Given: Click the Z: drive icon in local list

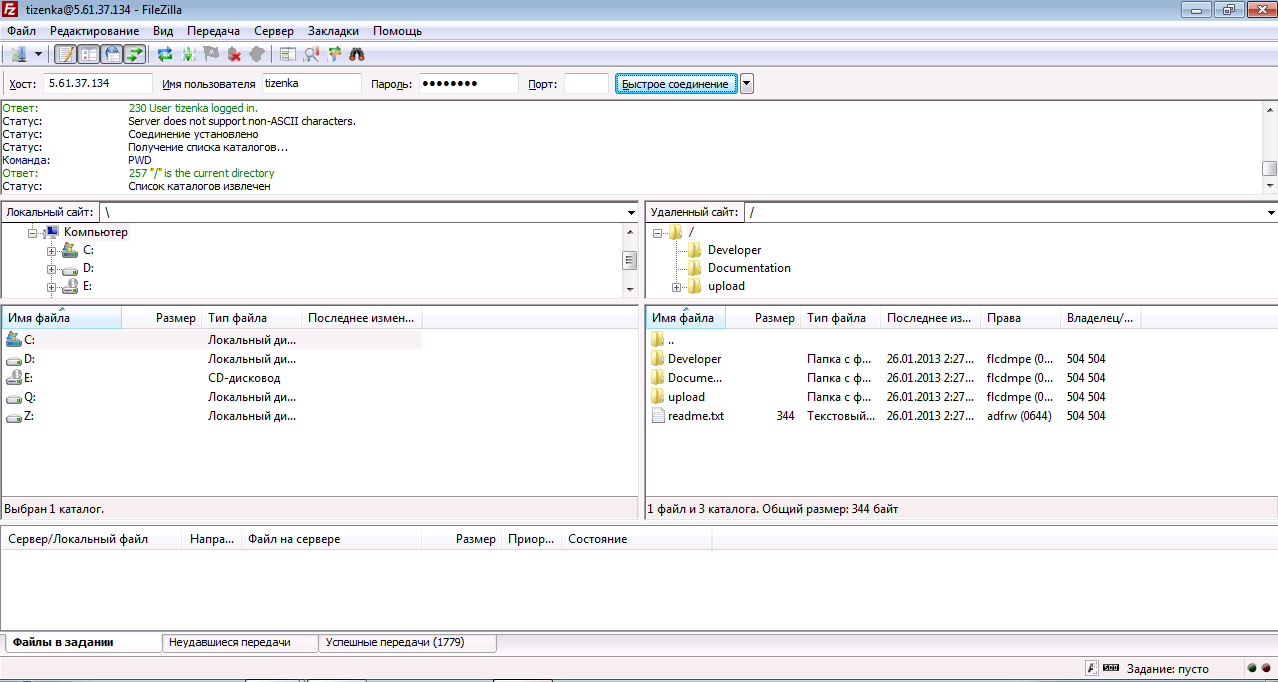Looking at the screenshot, I should click(x=14, y=416).
